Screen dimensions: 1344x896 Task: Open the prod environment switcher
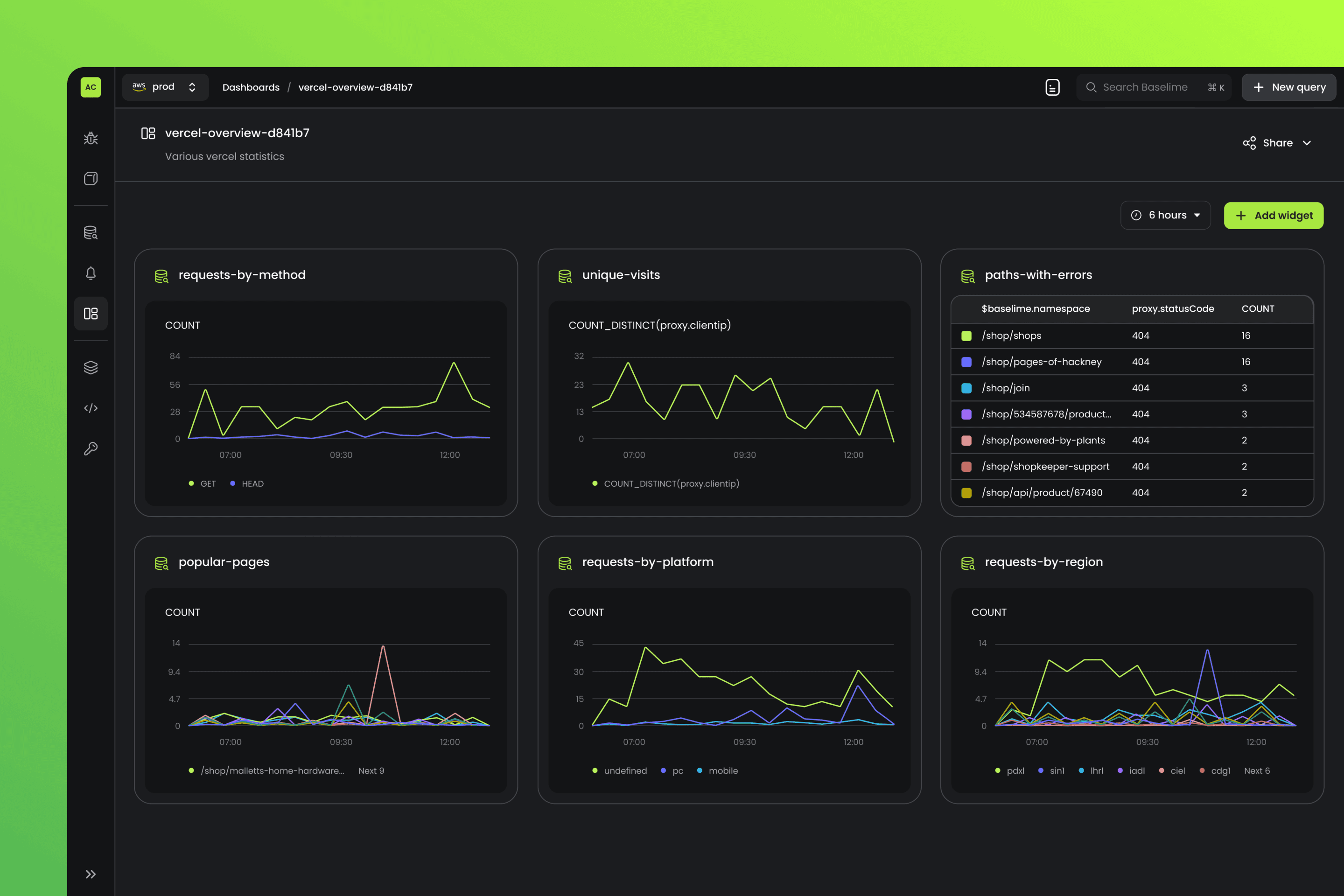pyautogui.click(x=165, y=87)
